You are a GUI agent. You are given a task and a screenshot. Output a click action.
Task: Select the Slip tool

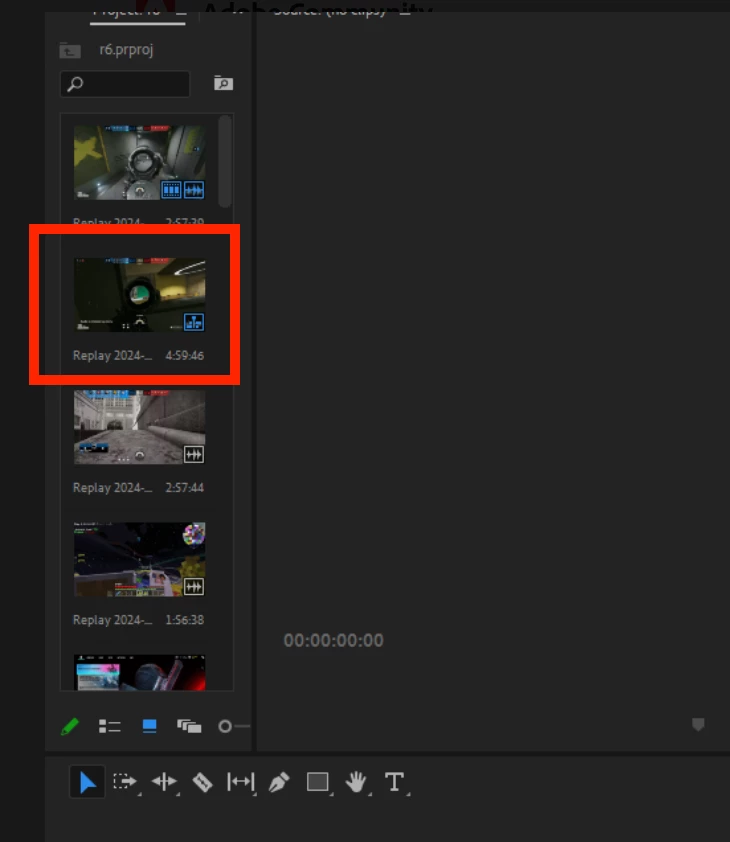click(240, 782)
